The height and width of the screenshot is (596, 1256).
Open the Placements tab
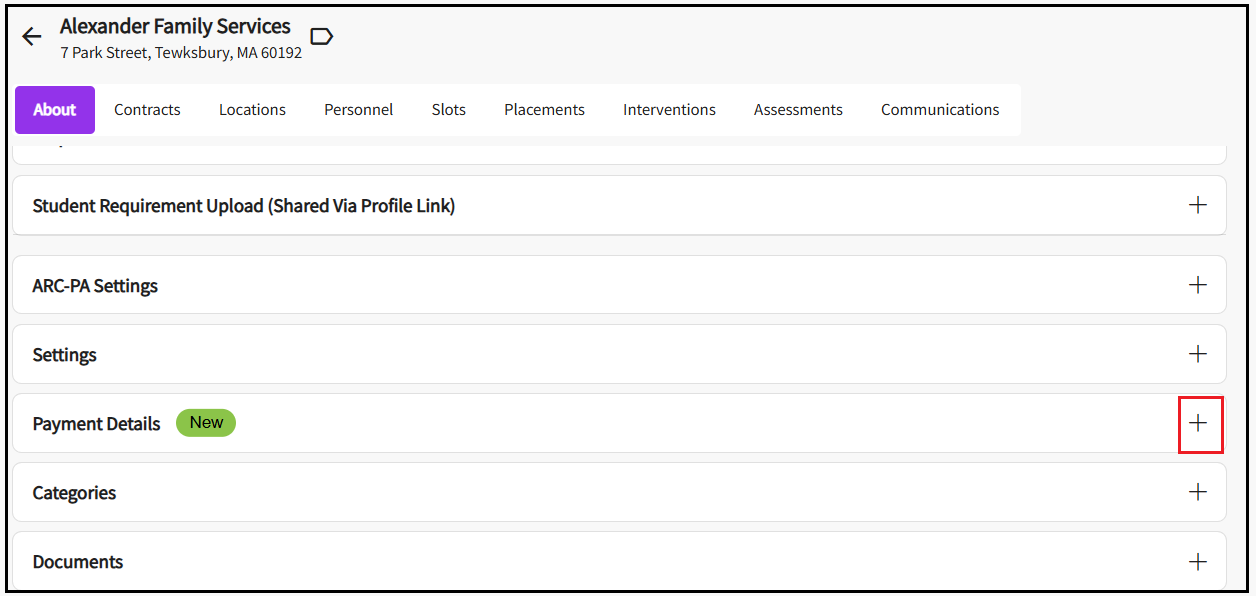pyautogui.click(x=544, y=110)
